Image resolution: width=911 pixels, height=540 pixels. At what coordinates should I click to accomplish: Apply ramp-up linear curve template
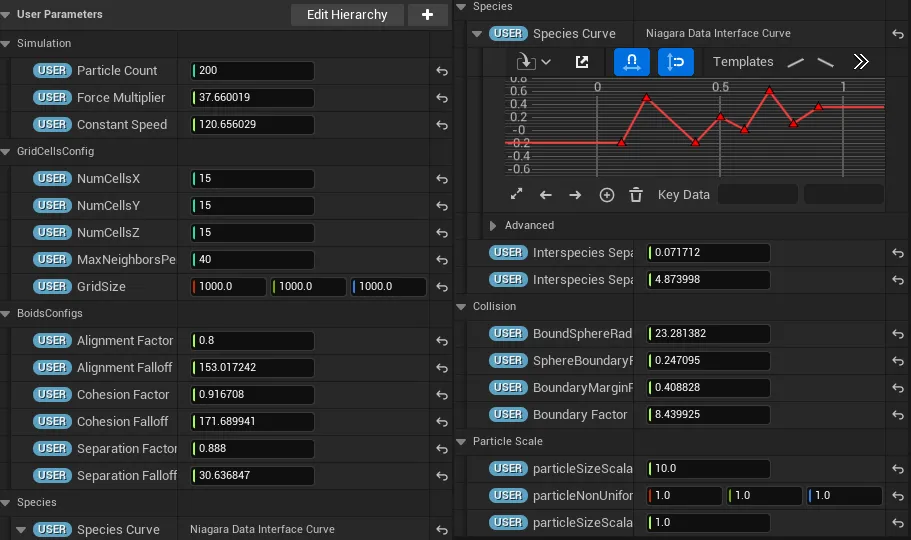795,62
